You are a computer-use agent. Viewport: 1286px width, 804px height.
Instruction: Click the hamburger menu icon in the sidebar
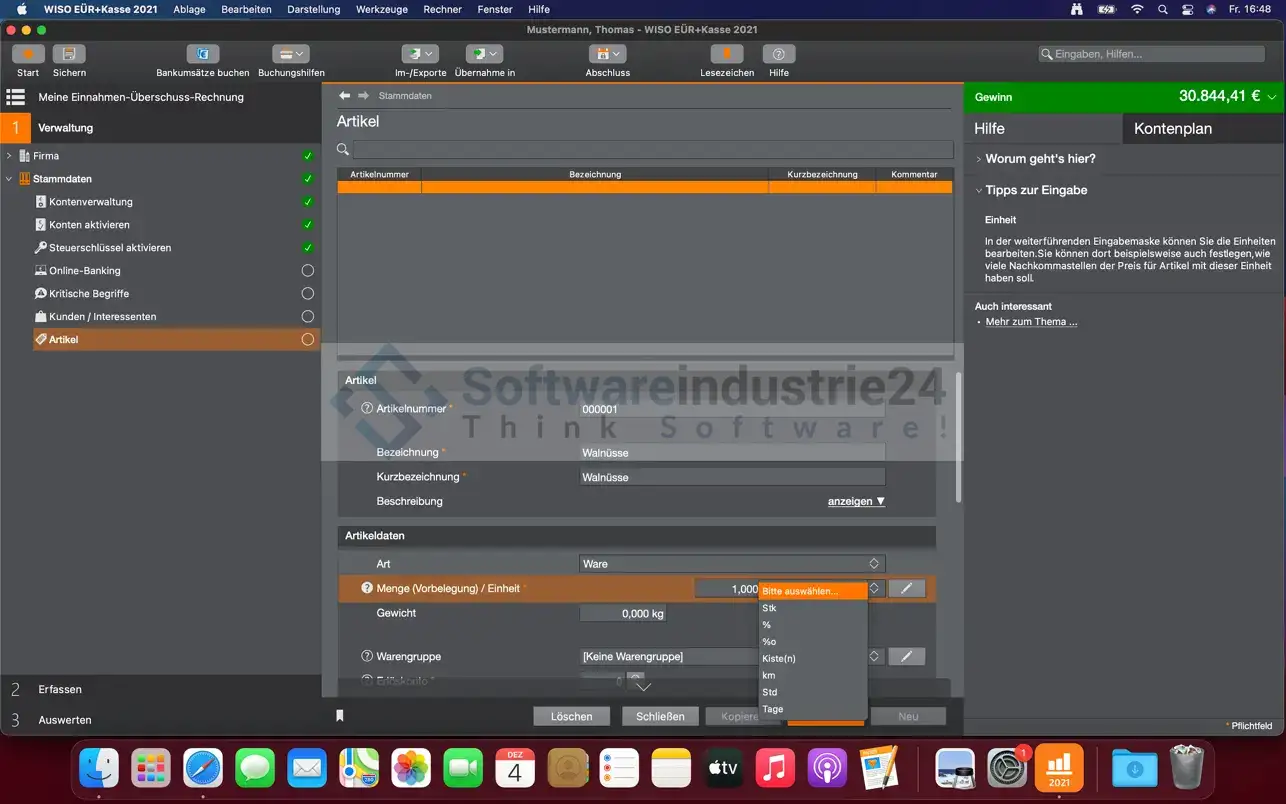(x=16, y=97)
